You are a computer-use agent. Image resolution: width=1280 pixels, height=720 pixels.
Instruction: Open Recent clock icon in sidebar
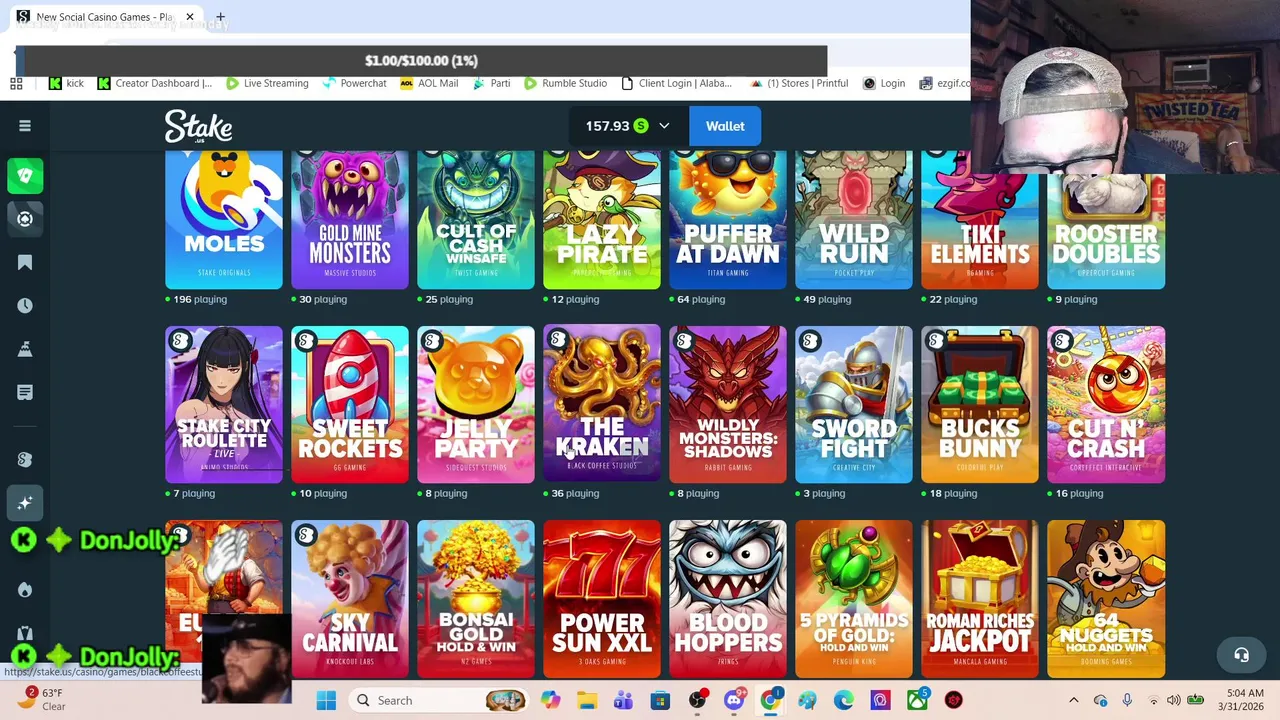[x=25, y=306]
